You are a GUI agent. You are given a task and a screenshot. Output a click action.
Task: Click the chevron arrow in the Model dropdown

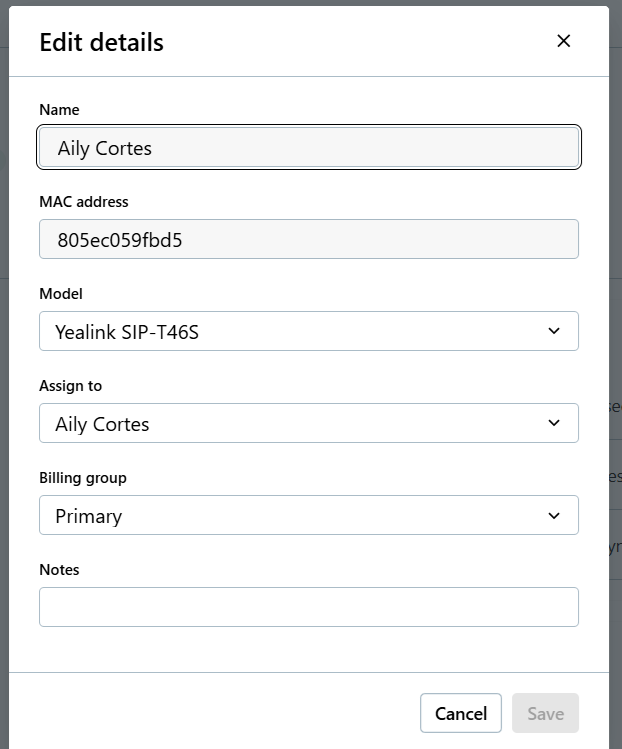pyautogui.click(x=554, y=331)
